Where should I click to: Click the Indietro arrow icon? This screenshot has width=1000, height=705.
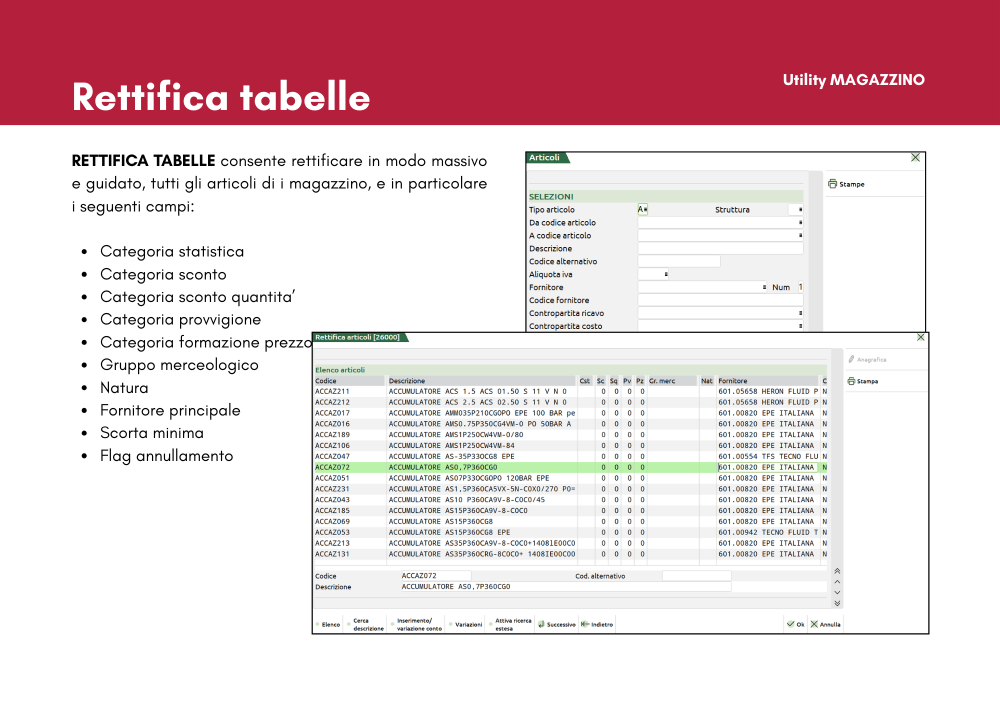(x=585, y=624)
